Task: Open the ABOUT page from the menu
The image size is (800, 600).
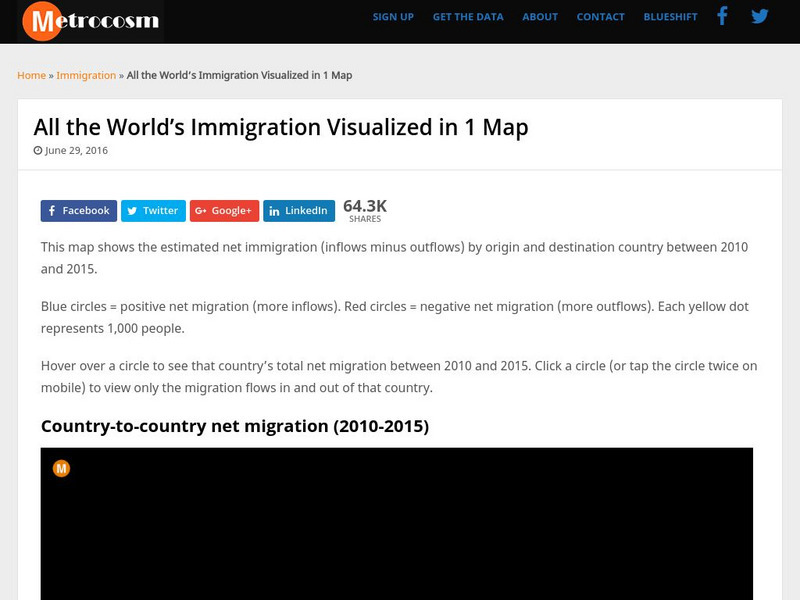Action: (540, 17)
